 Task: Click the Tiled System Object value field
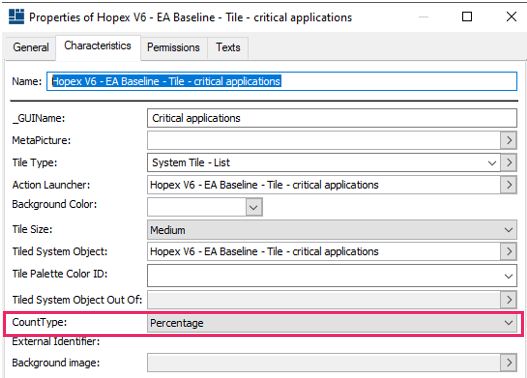click(x=324, y=251)
